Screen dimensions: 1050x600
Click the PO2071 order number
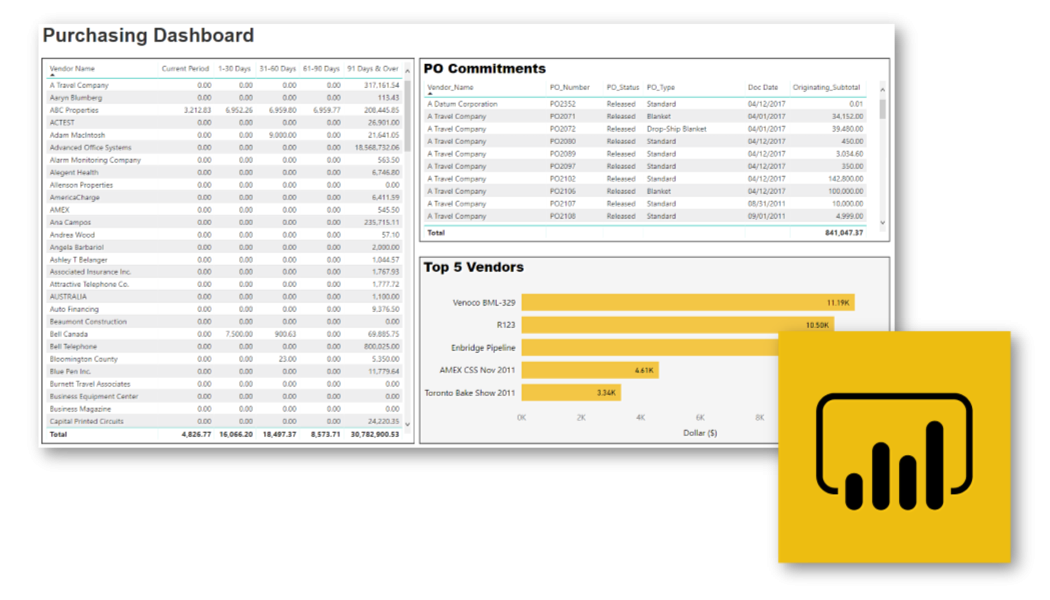pos(562,117)
